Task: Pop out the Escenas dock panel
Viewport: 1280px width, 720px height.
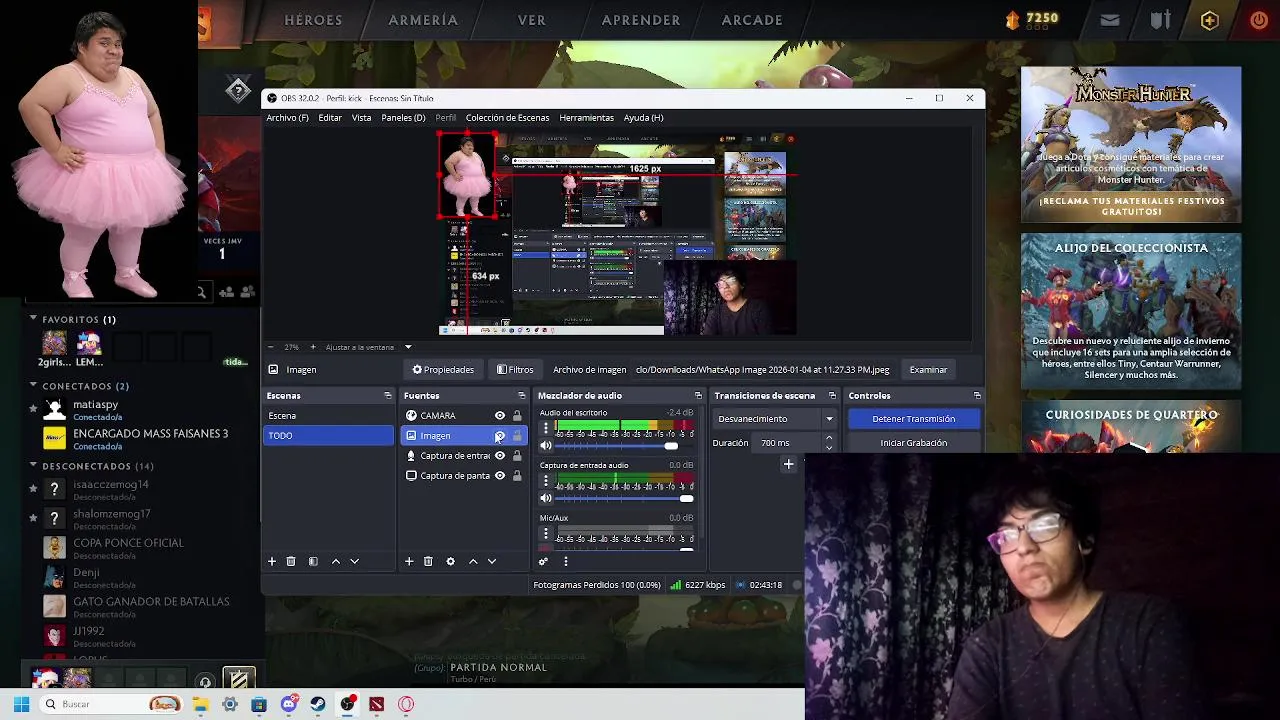Action: pyautogui.click(x=387, y=396)
